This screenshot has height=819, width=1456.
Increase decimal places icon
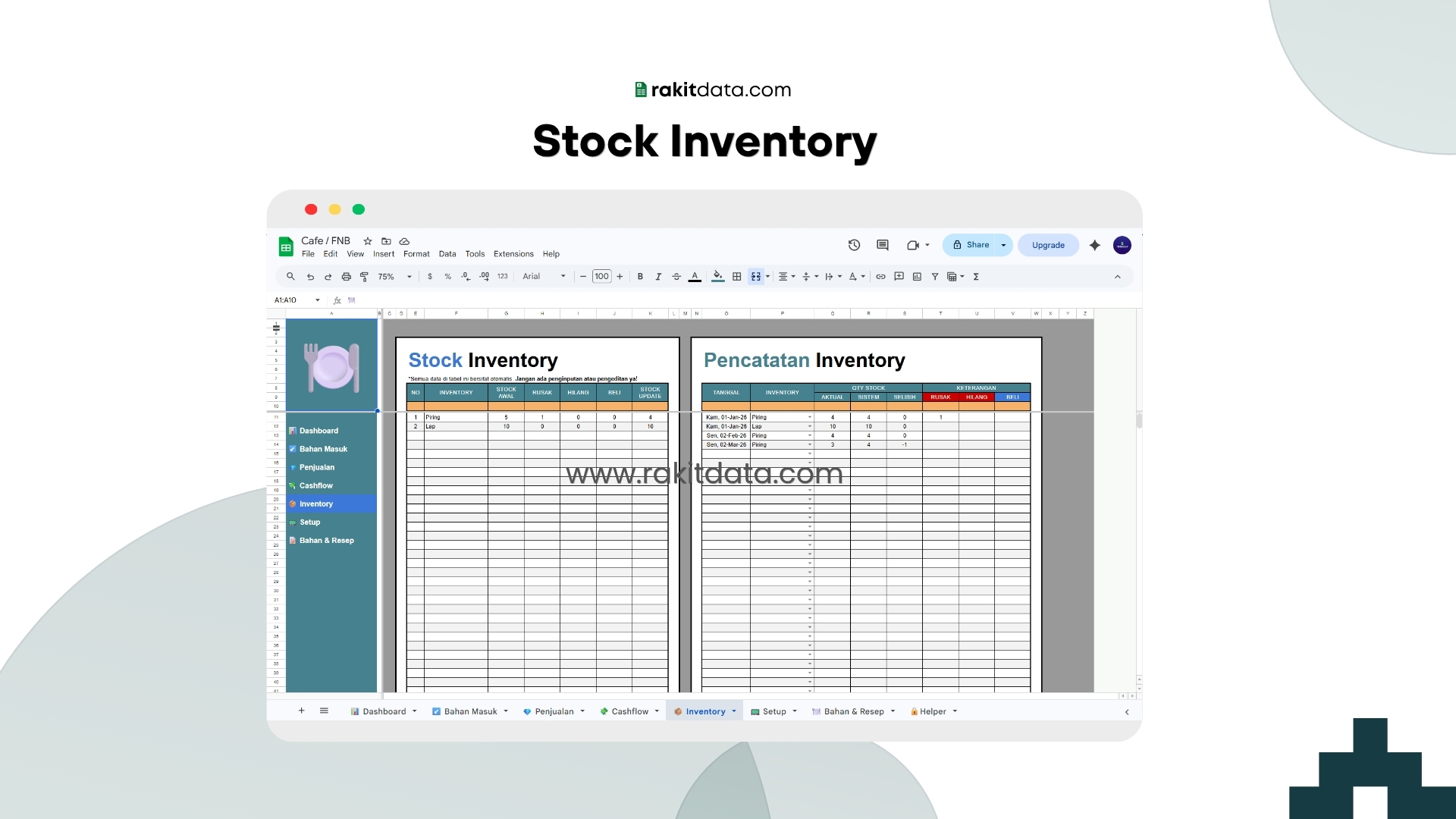tap(485, 277)
